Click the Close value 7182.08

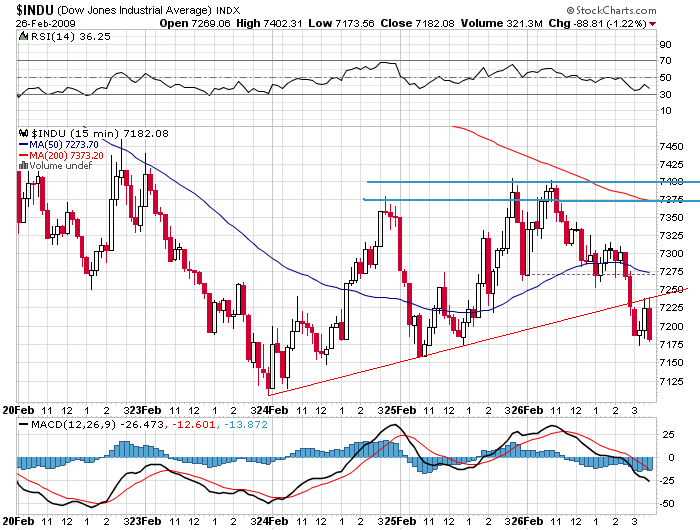click(x=434, y=24)
